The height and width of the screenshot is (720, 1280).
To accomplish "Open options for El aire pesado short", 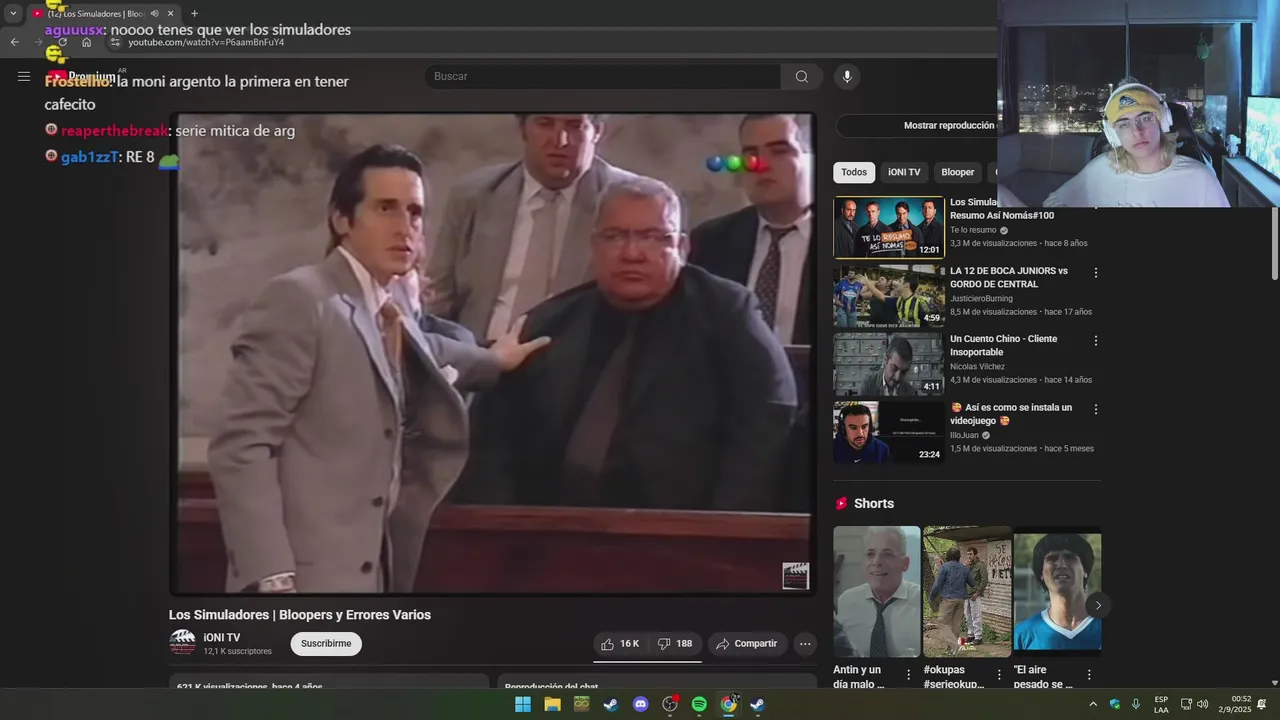I will 1090,675.
